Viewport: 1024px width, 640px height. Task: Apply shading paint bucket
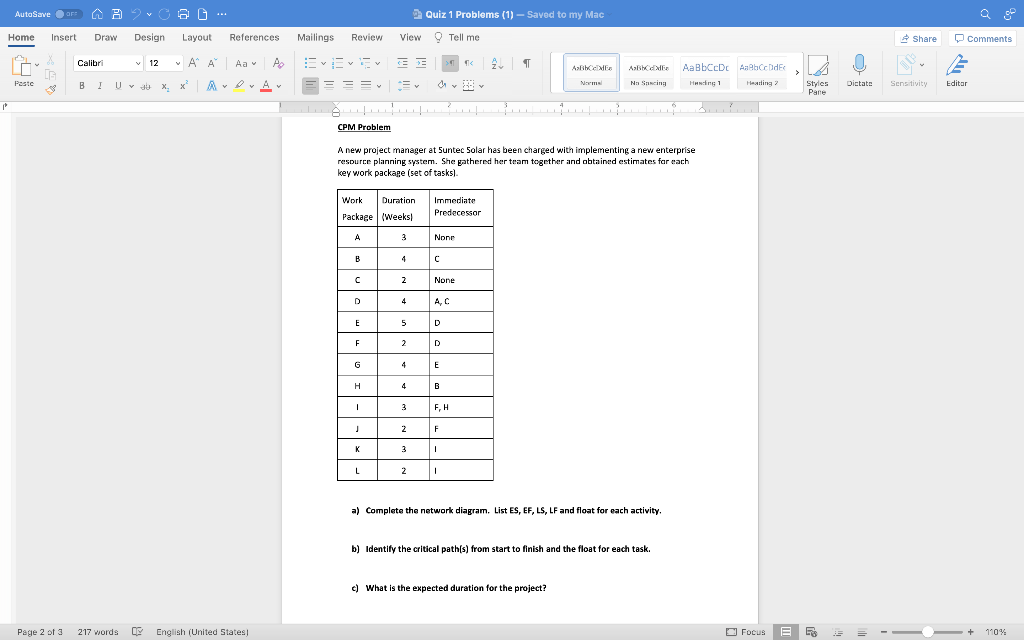[x=442, y=86]
